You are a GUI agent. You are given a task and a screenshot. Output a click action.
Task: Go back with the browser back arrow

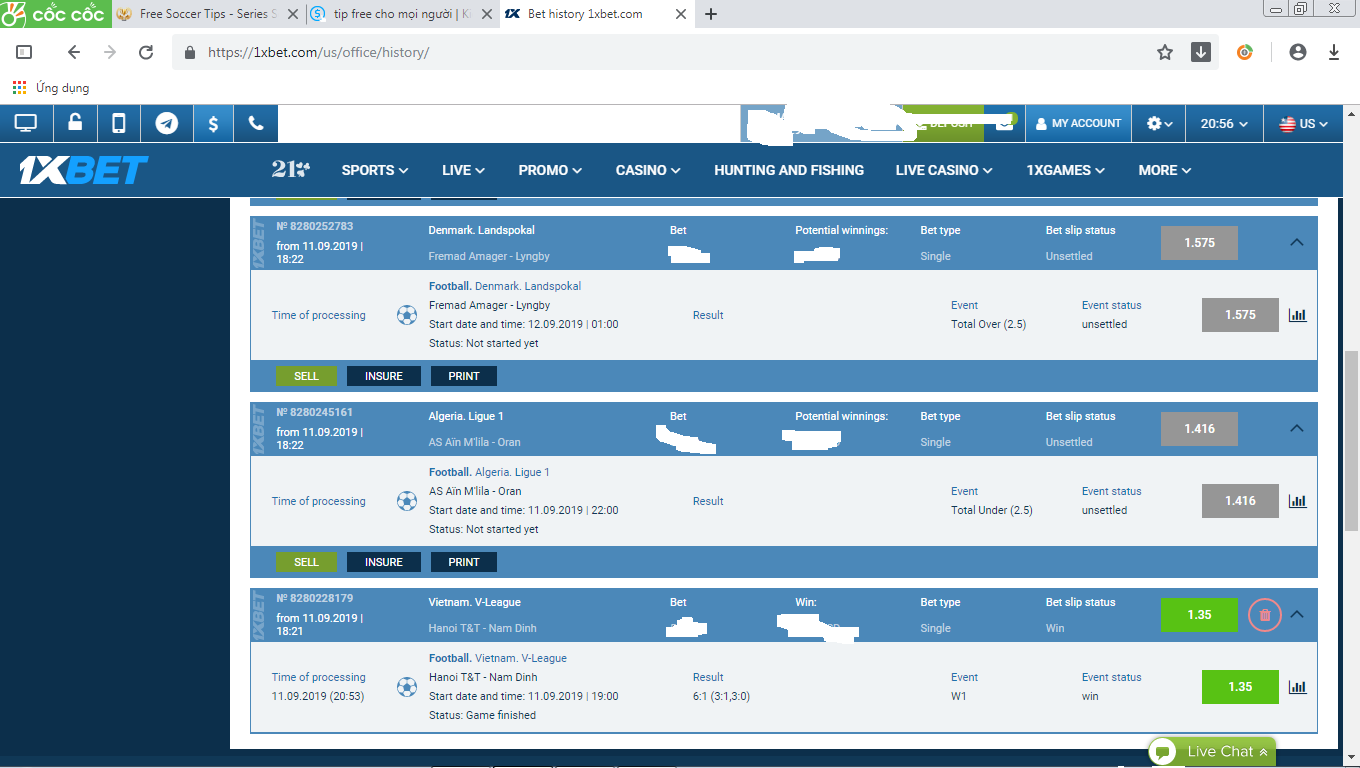point(74,52)
